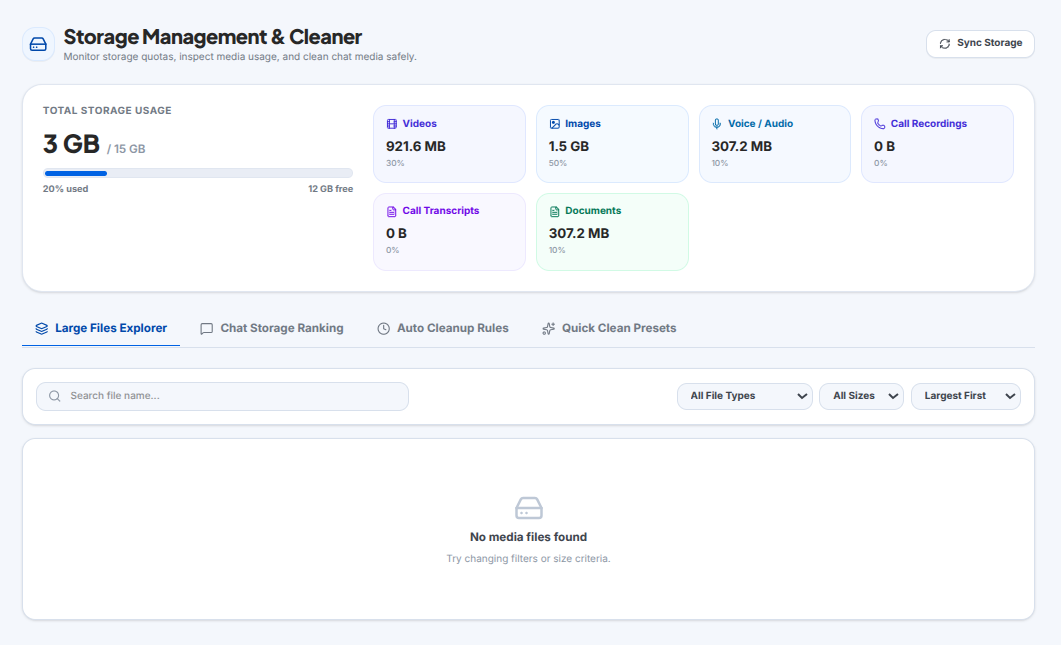This screenshot has width=1061, height=645.
Task: Select the Call Recordings card
Action: point(937,143)
